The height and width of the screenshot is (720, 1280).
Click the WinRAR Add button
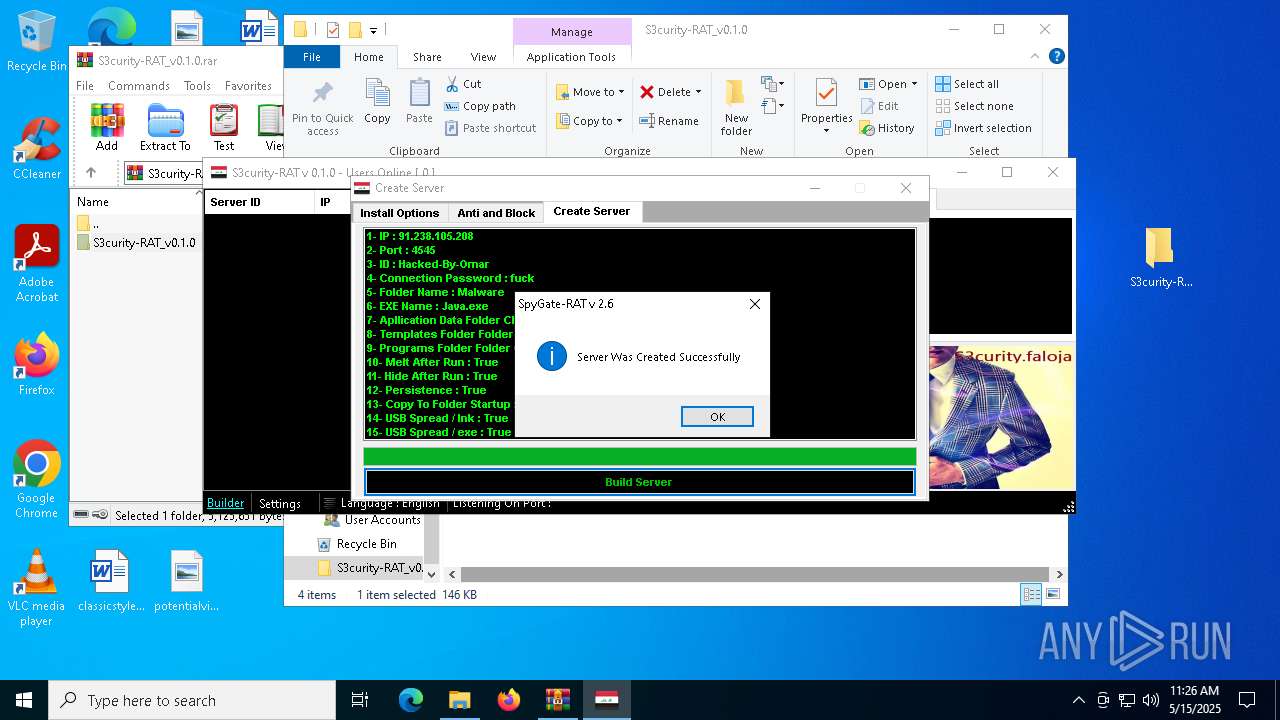point(107,127)
